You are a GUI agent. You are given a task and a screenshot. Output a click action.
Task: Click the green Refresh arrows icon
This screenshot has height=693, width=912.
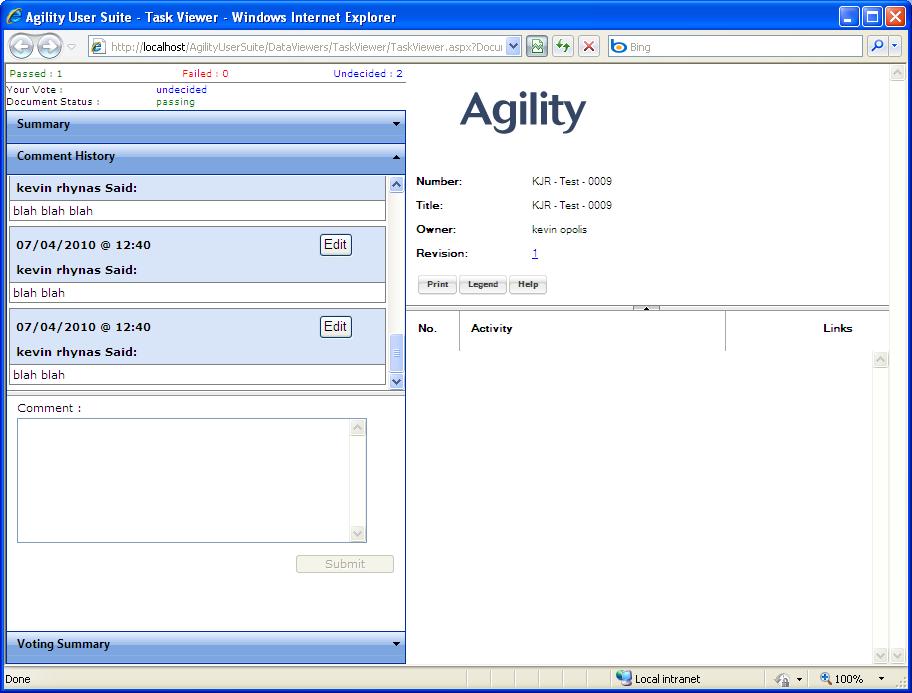point(563,46)
